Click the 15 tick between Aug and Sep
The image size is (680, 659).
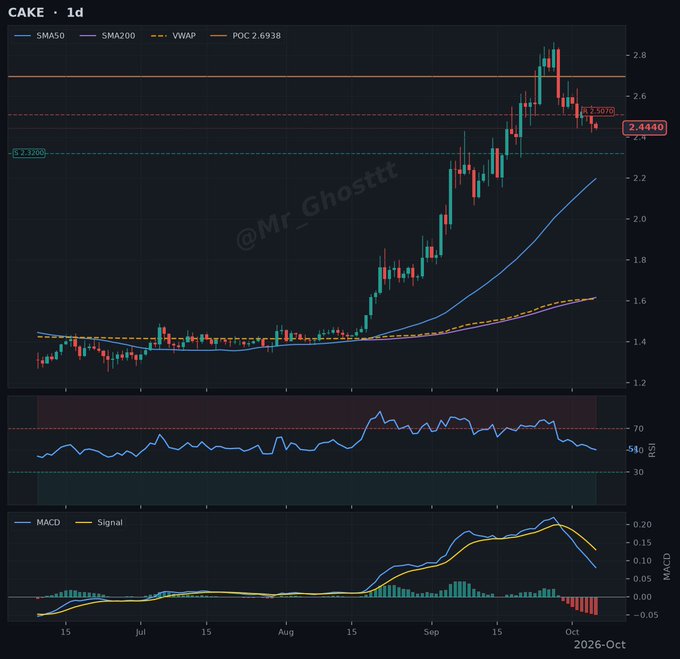(352, 632)
